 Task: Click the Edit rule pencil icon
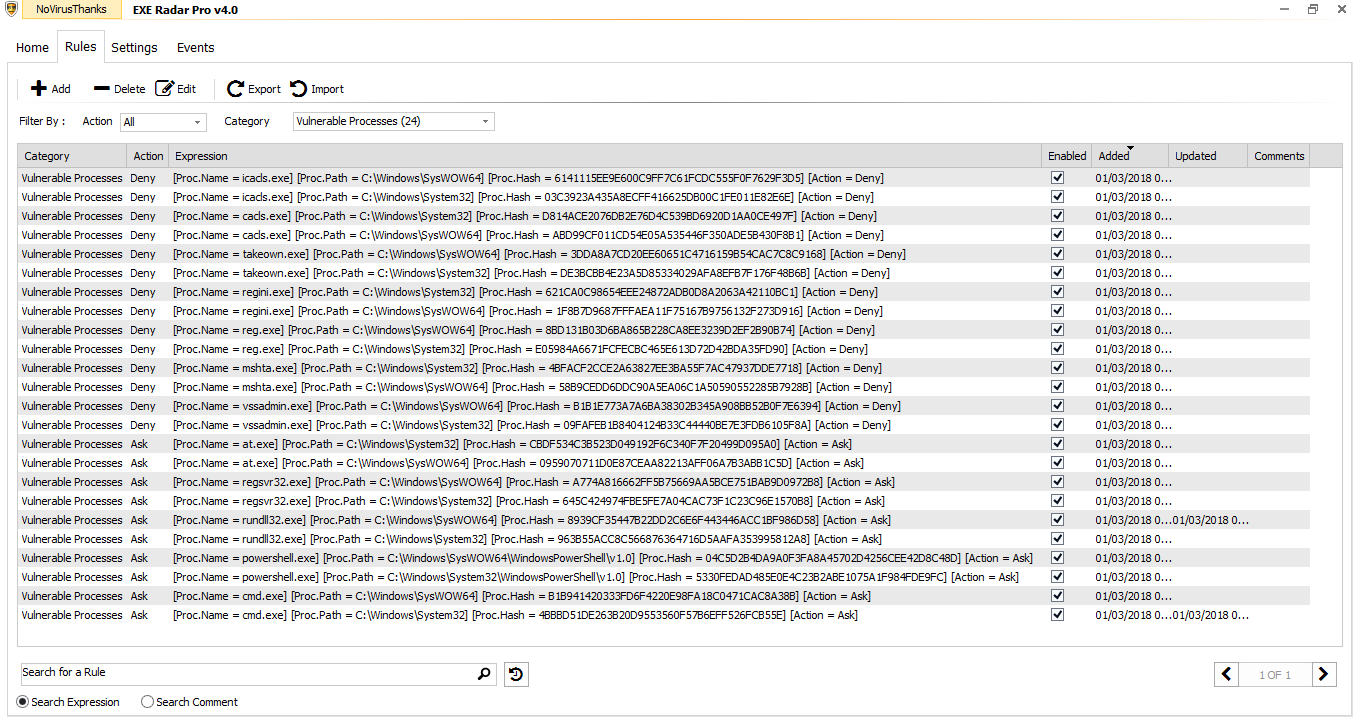(x=165, y=89)
